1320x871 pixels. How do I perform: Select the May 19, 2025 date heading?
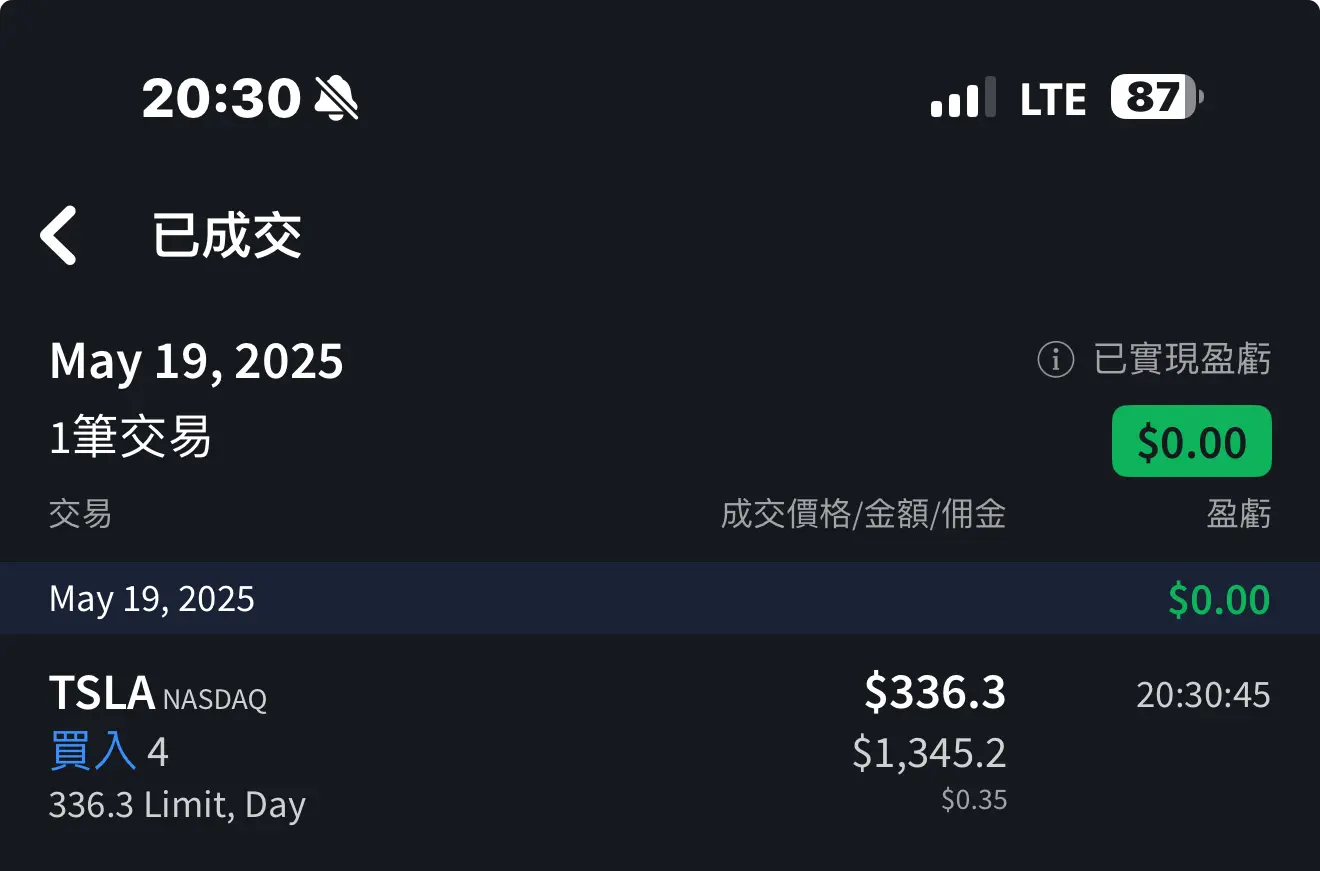click(196, 360)
